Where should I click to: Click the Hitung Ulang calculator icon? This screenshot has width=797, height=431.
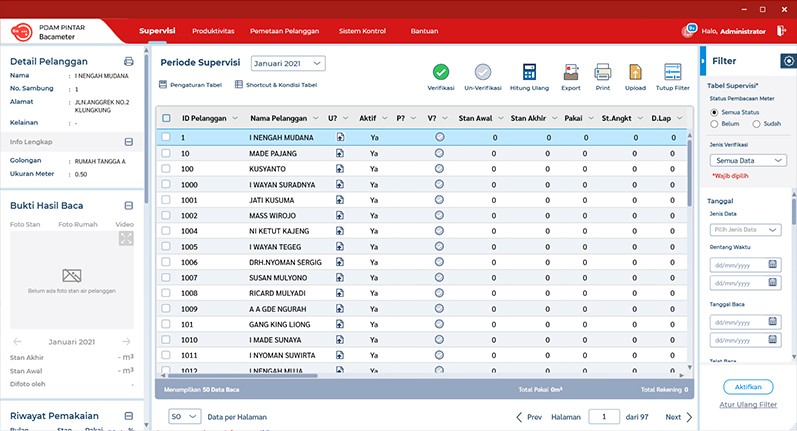coord(530,72)
